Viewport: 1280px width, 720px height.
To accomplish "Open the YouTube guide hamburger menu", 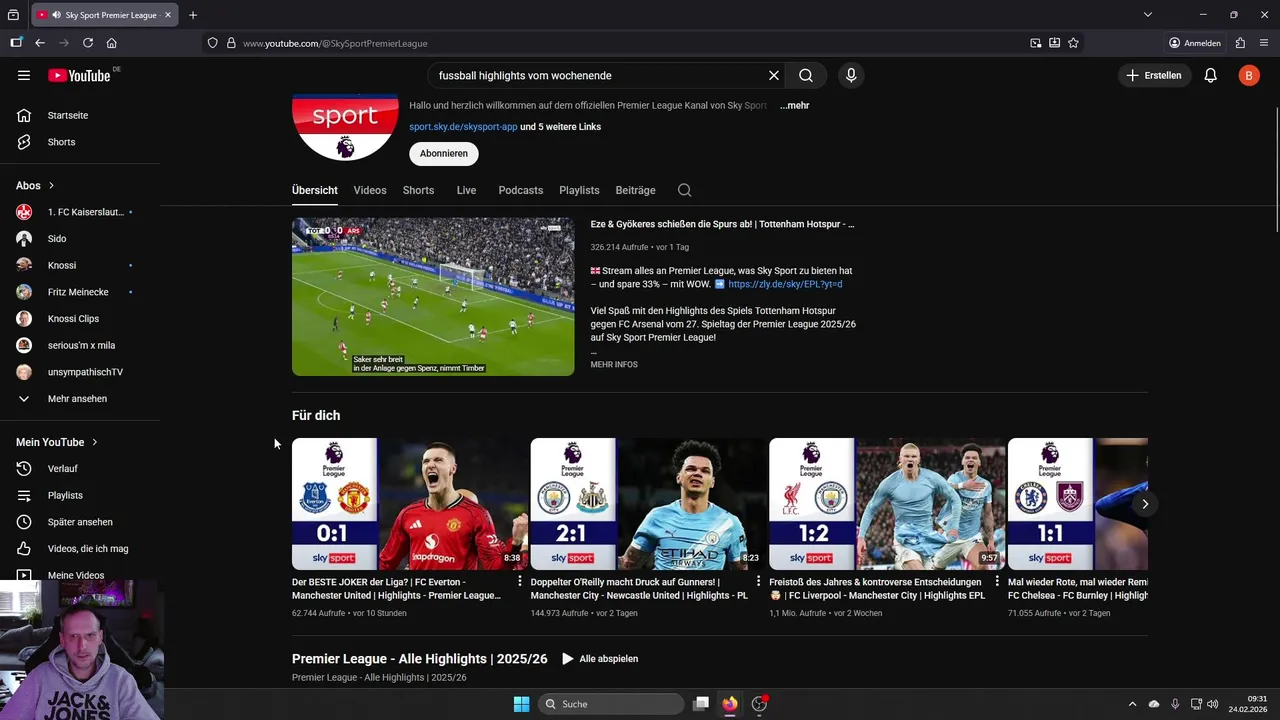I will coord(24,75).
